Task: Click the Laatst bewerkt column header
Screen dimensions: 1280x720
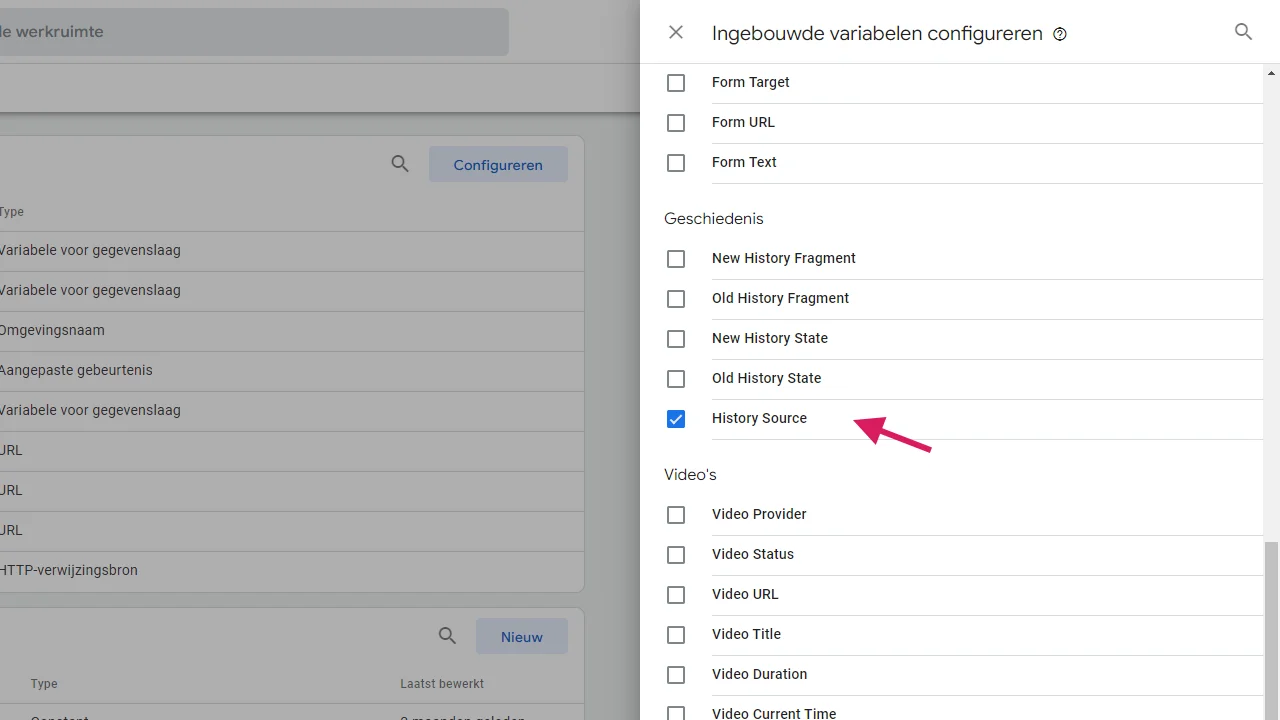Action: click(442, 684)
